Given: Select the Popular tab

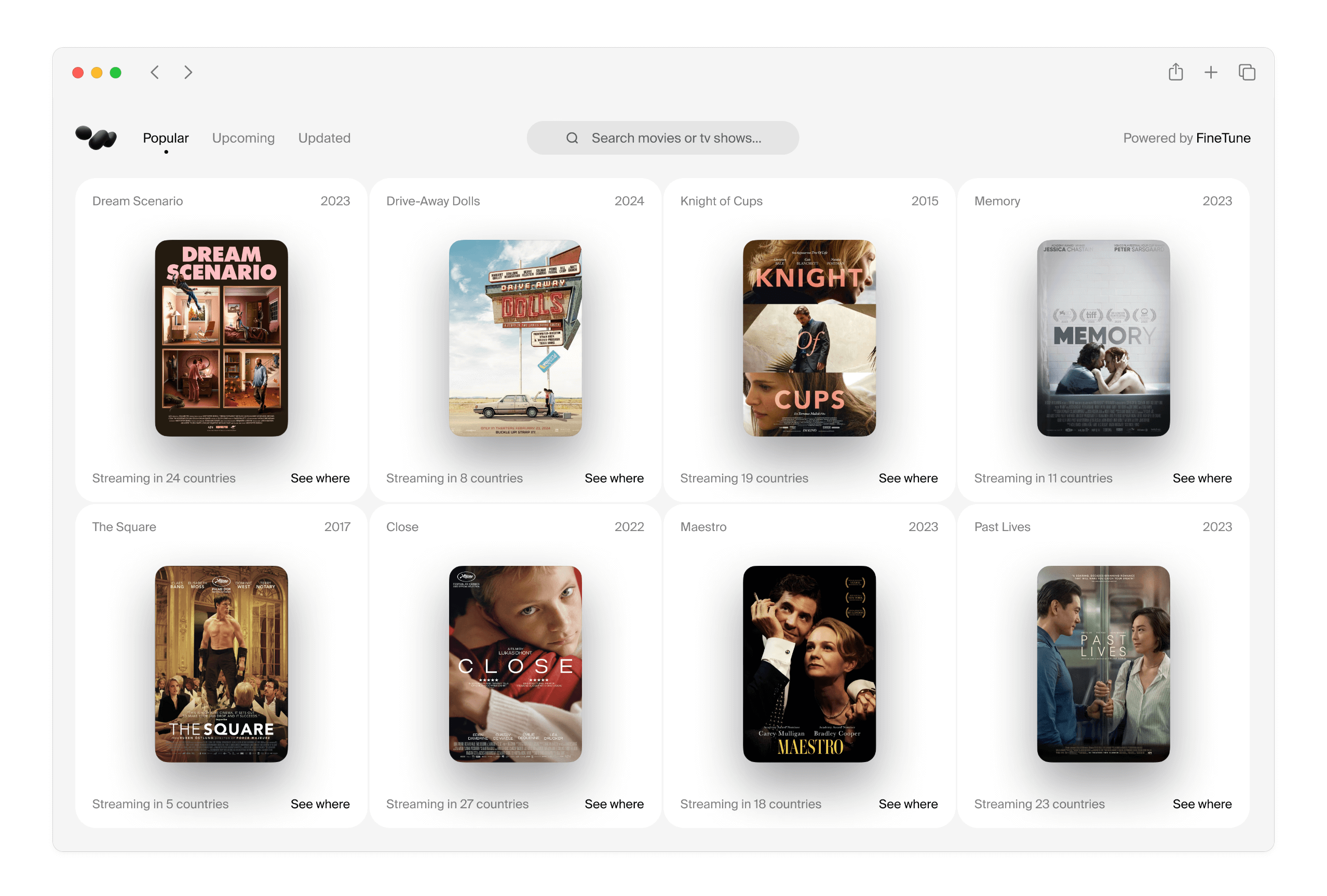Looking at the screenshot, I should click(x=166, y=138).
